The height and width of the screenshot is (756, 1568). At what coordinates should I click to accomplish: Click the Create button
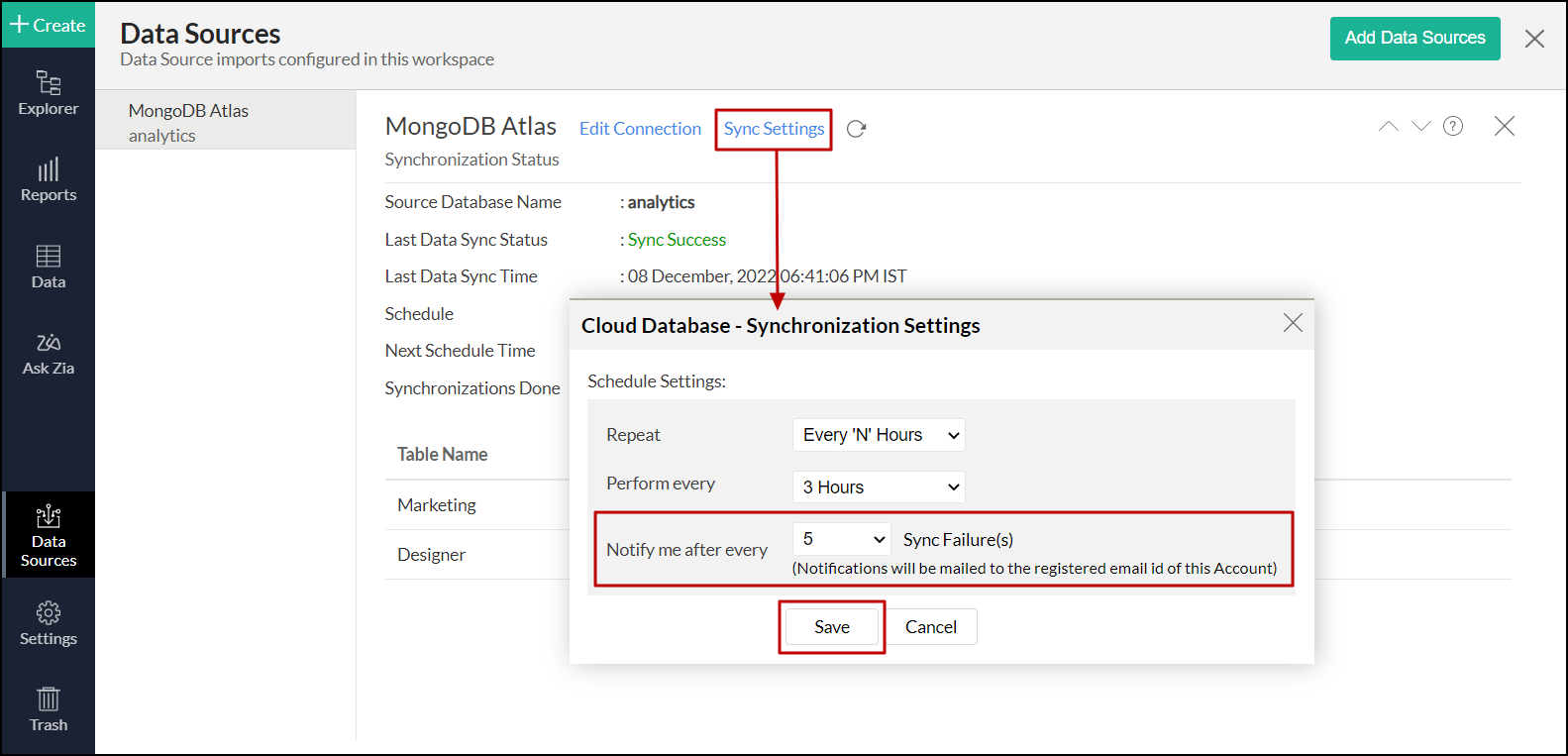[x=48, y=25]
